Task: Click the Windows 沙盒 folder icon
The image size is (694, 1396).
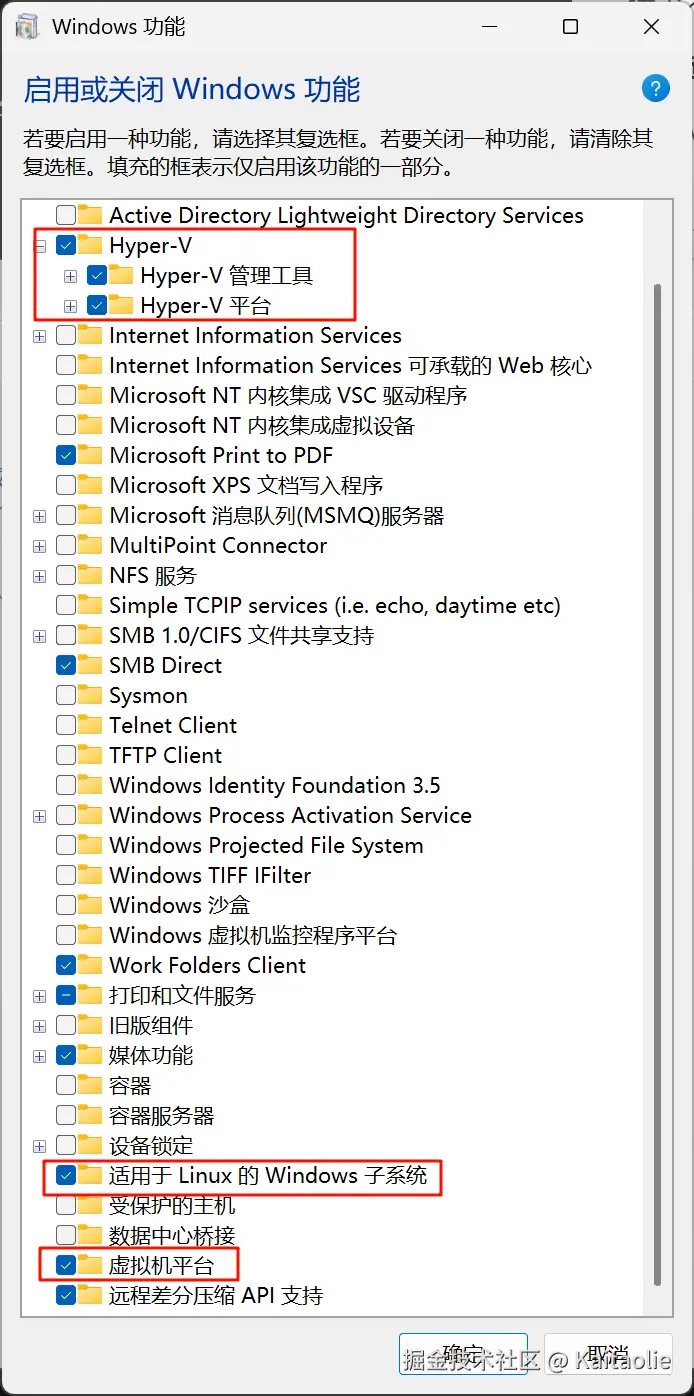Action: (x=91, y=904)
